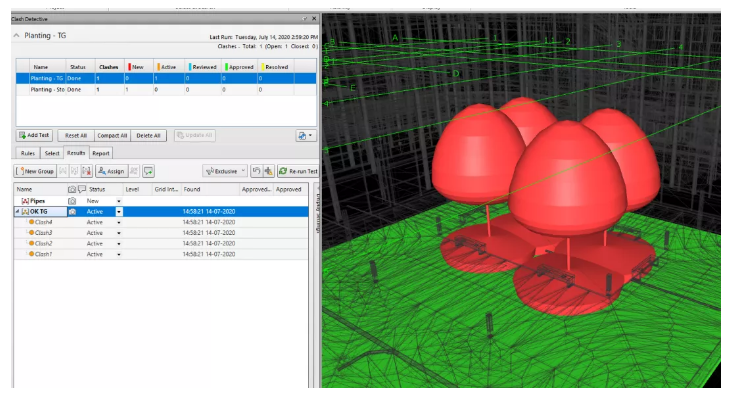
Task: Open the Results tab
Action: [x=76, y=153]
